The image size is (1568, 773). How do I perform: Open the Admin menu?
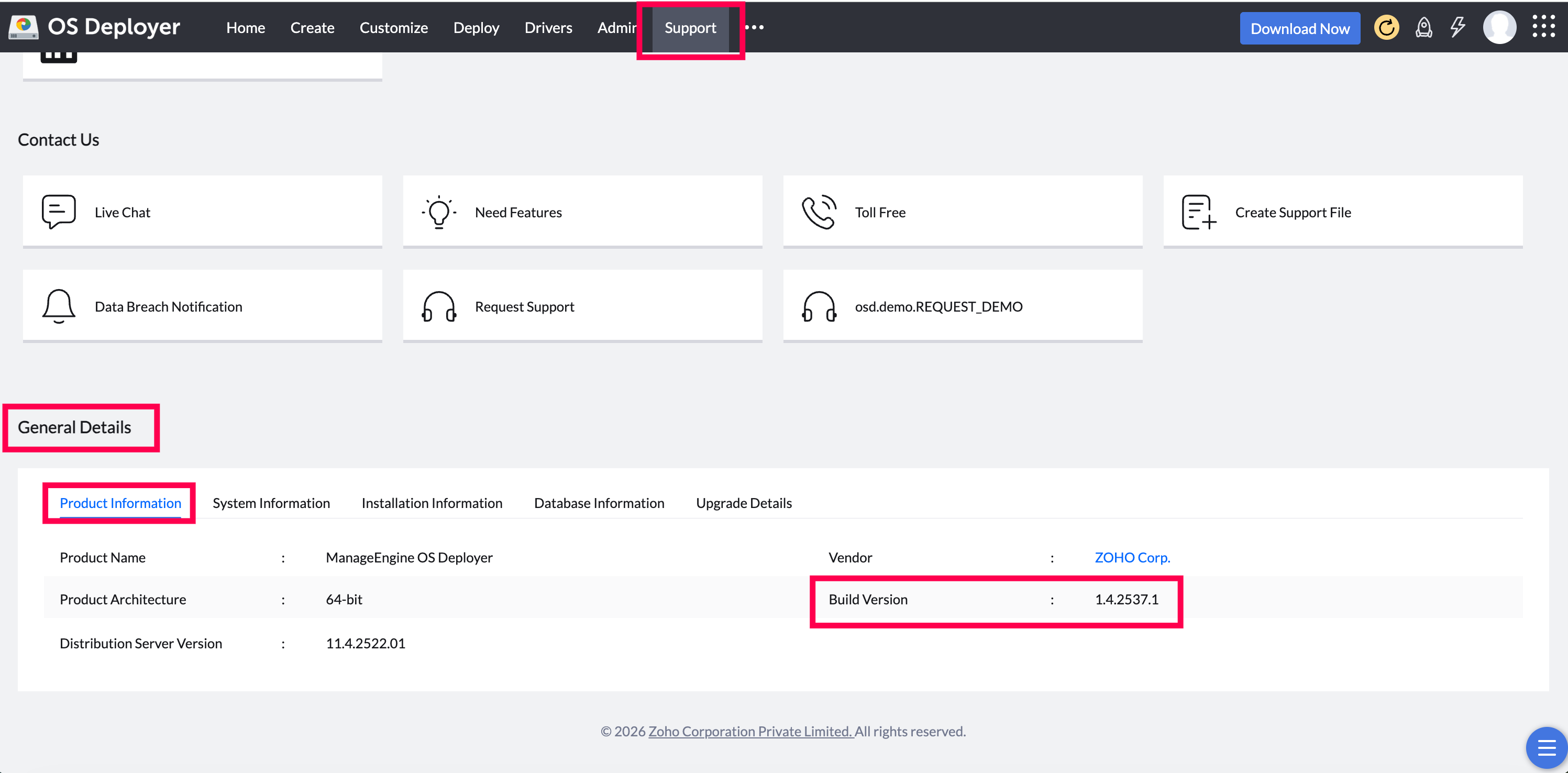(616, 28)
